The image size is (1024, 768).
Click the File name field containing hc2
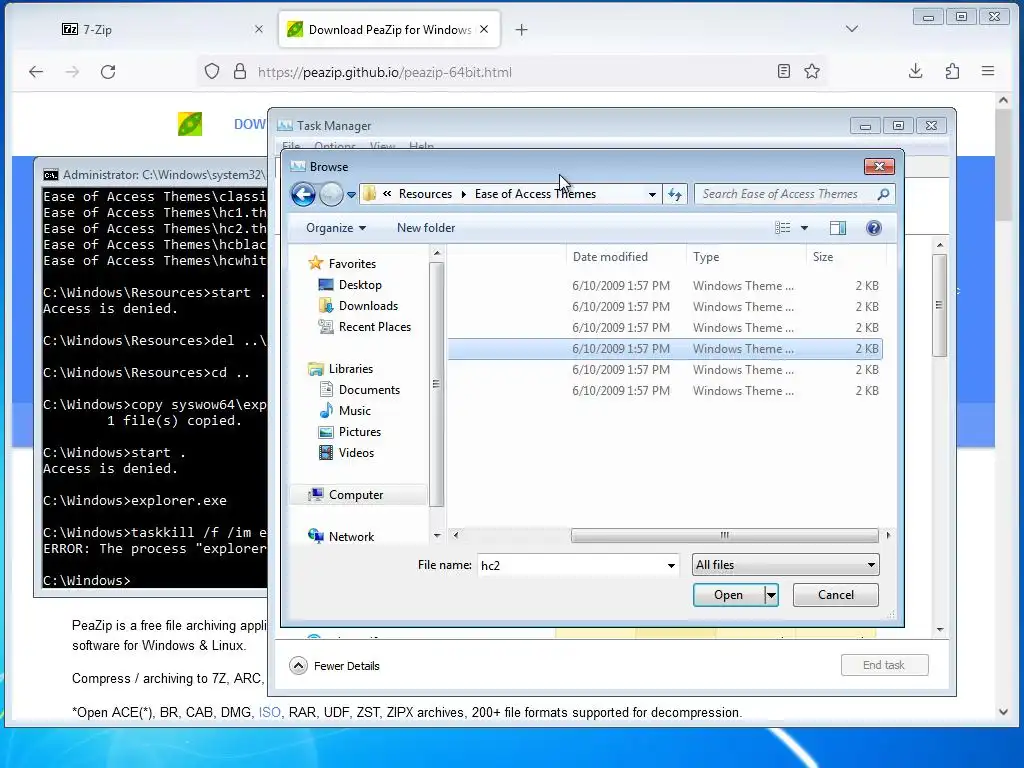(x=570, y=566)
